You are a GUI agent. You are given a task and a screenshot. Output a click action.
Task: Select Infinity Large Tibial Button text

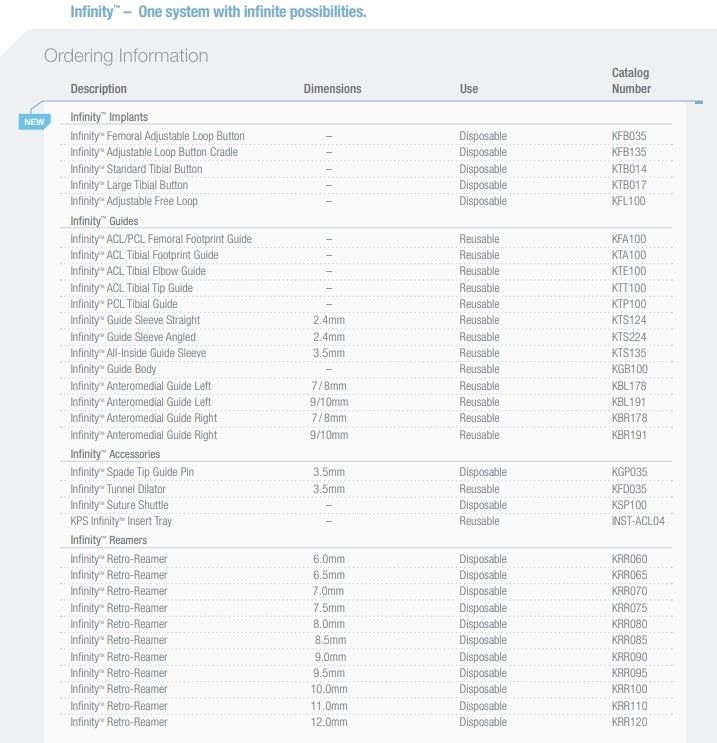click(129, 185)
